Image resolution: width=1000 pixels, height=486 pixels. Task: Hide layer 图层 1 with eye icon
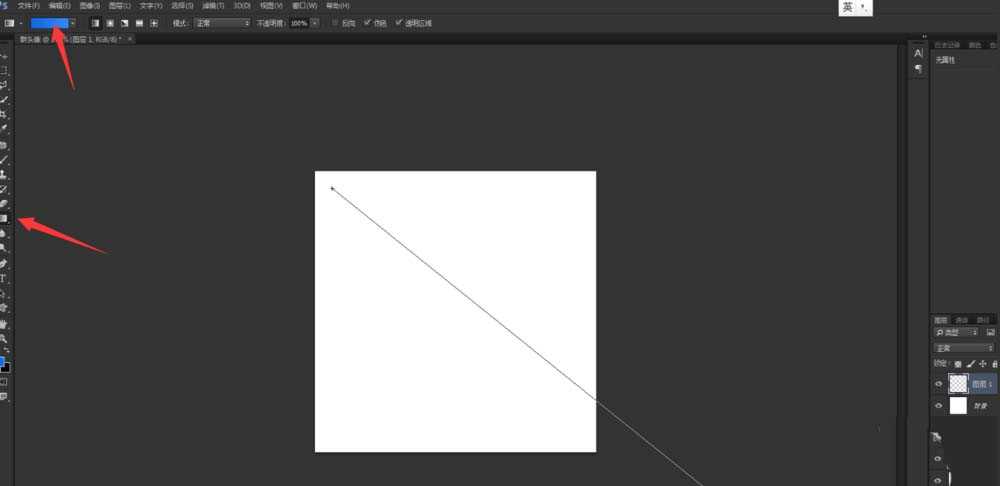pyautogui.click(x=938, y=384)
